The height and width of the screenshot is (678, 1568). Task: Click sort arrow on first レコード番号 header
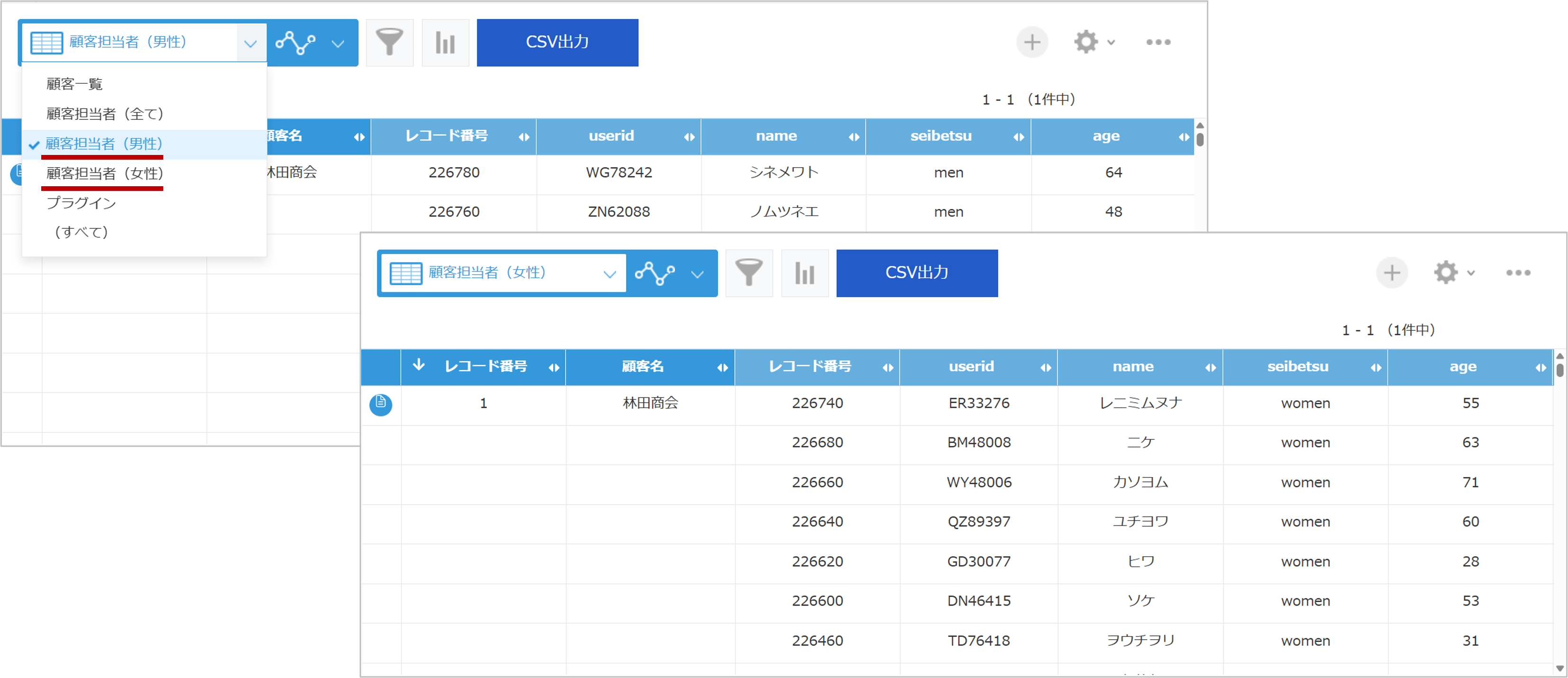[418, 365]
